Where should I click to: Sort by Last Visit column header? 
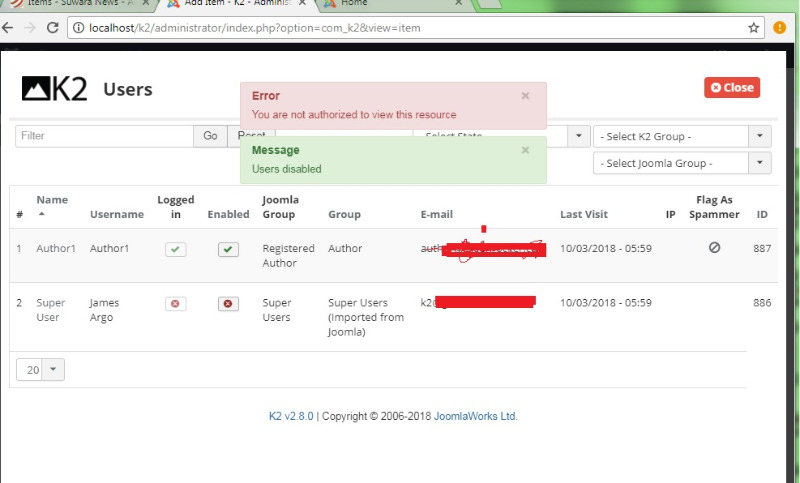pyautogui.click(x=584, y=214)
